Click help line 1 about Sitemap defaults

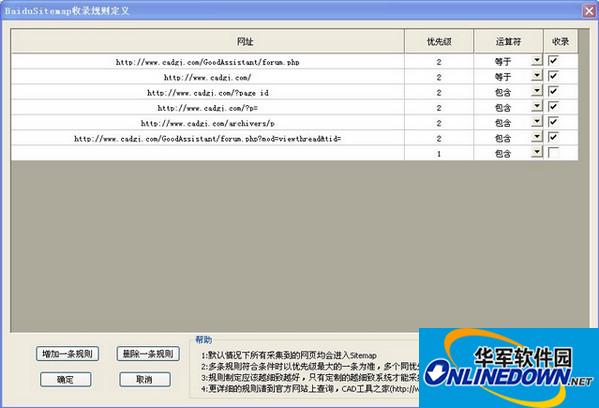289,355
